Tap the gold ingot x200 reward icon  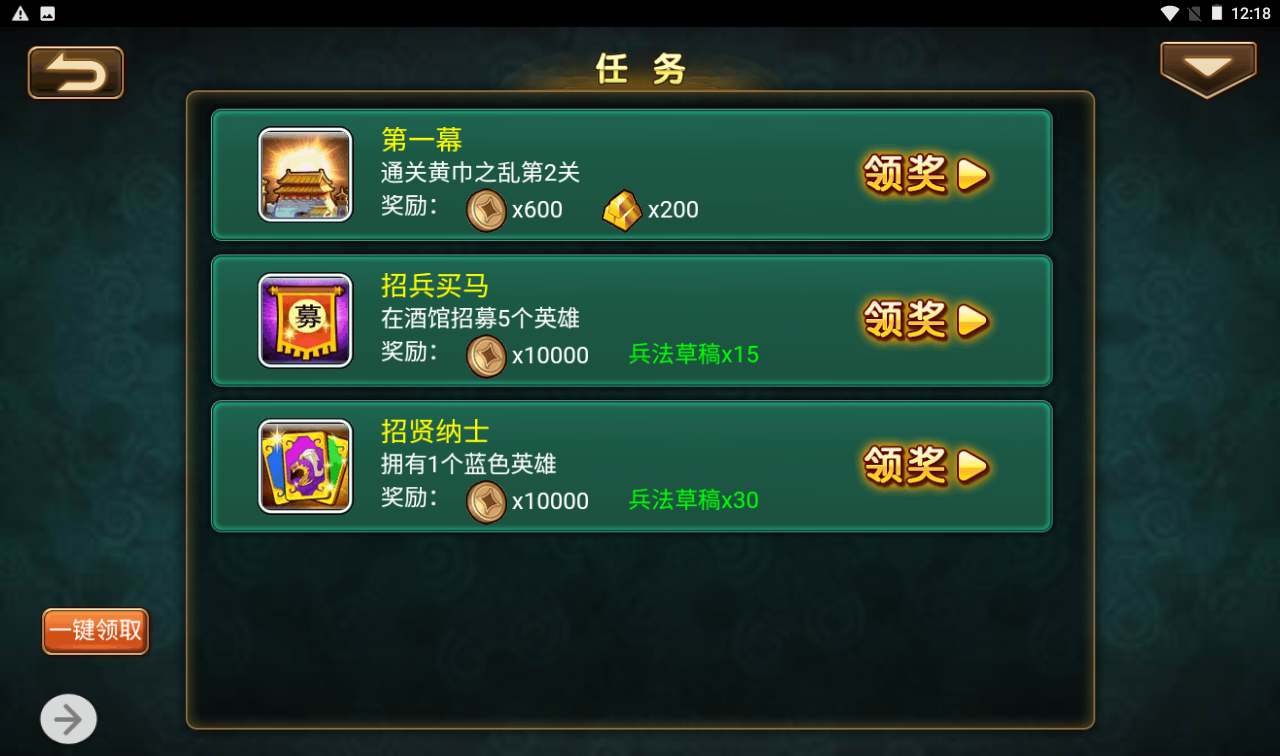(622, 210)
